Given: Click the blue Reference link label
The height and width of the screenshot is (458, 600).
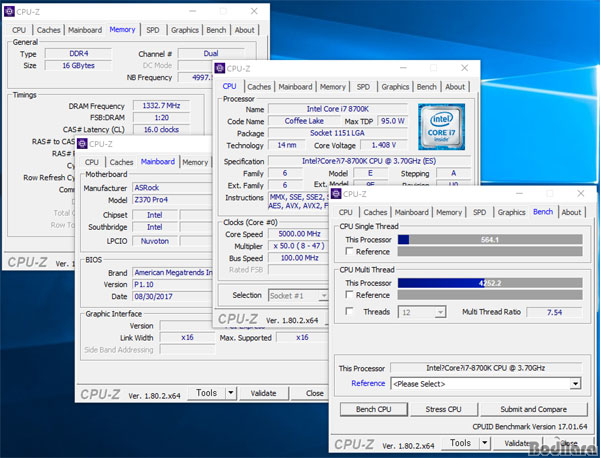Looking at the screenshot, I should pos(367,383).
